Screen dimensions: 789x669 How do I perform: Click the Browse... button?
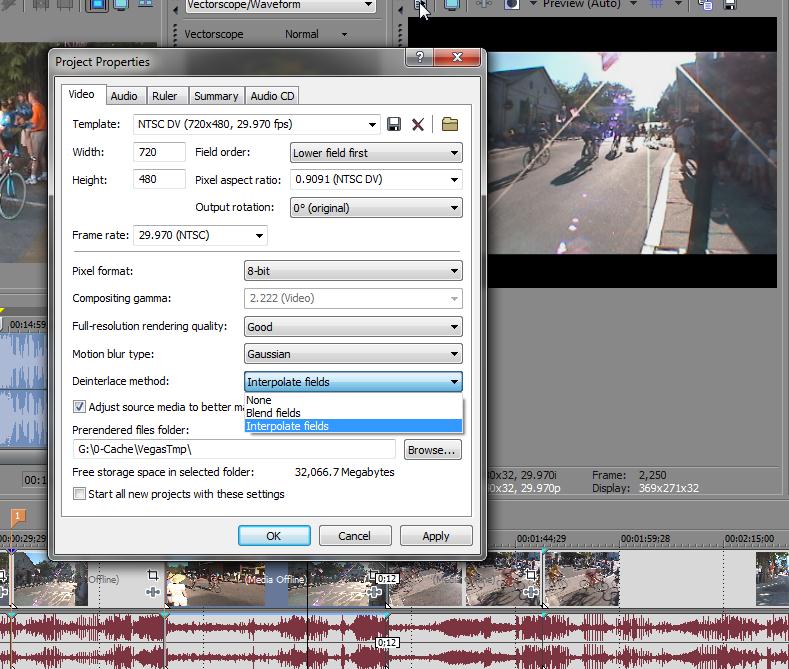(432, 450)
